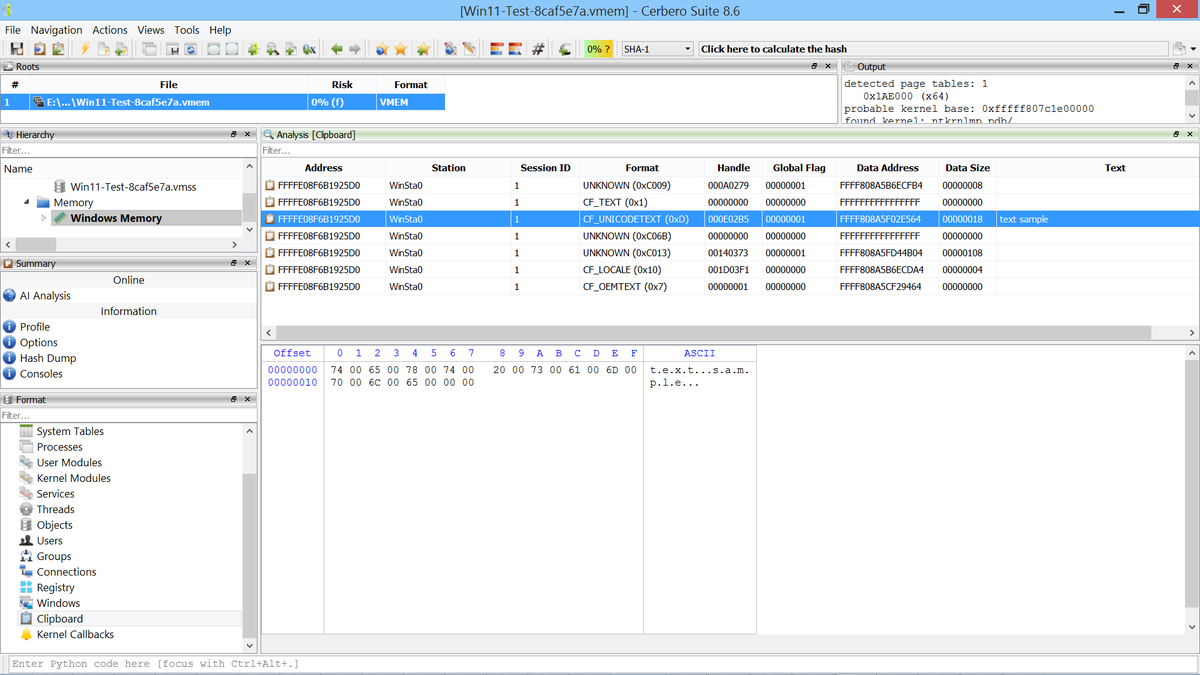Click the globe with star toolbar icon
This screenshot has height=675, width=1200.
point(382,49)
